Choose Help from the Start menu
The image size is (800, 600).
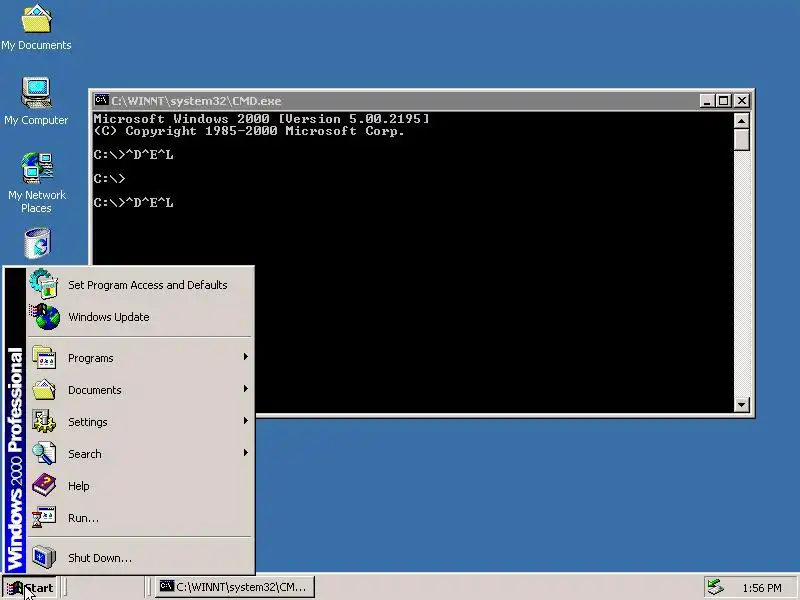click(x=140, y=486)
